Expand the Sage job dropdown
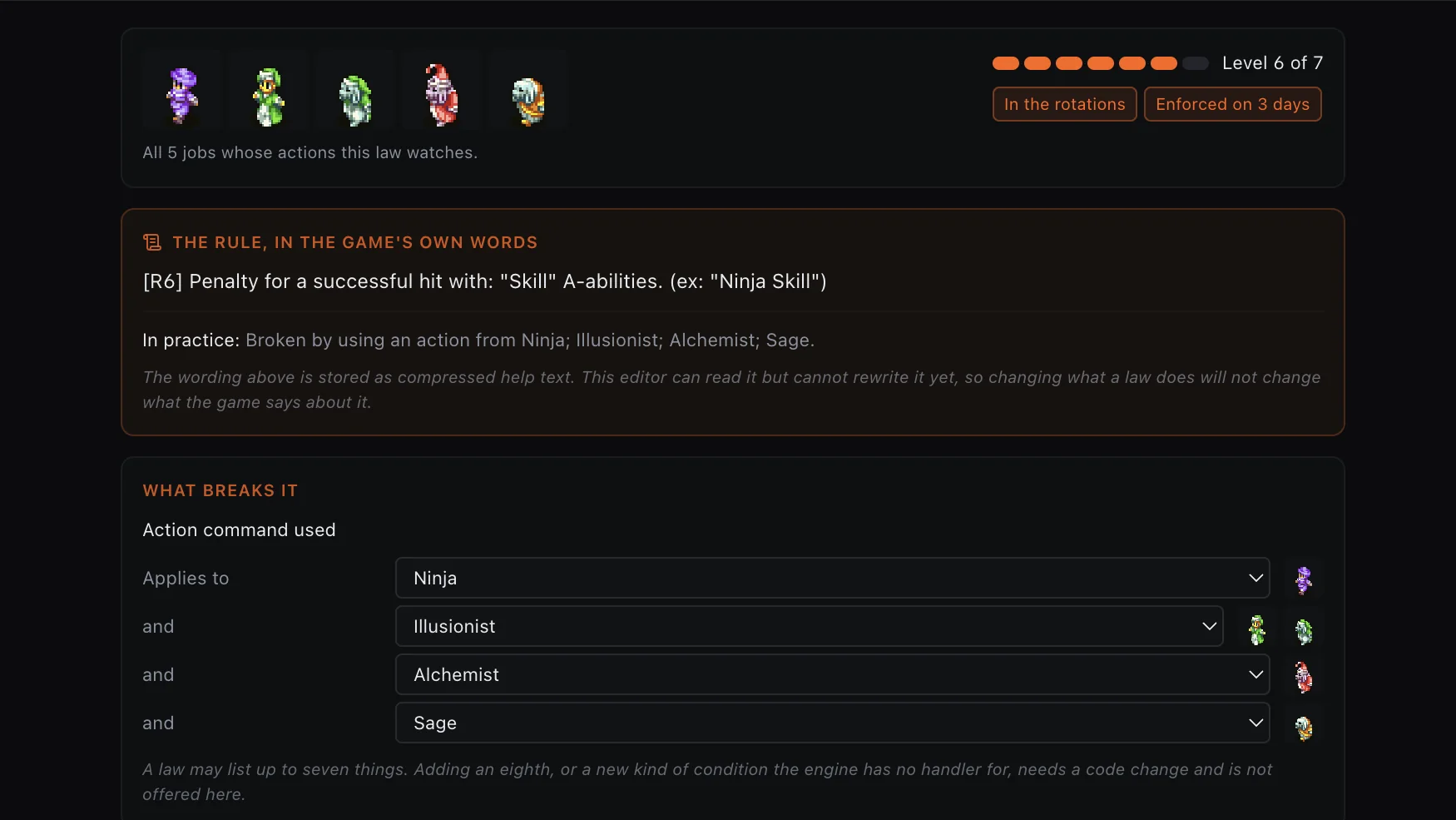 pos(832,723)
